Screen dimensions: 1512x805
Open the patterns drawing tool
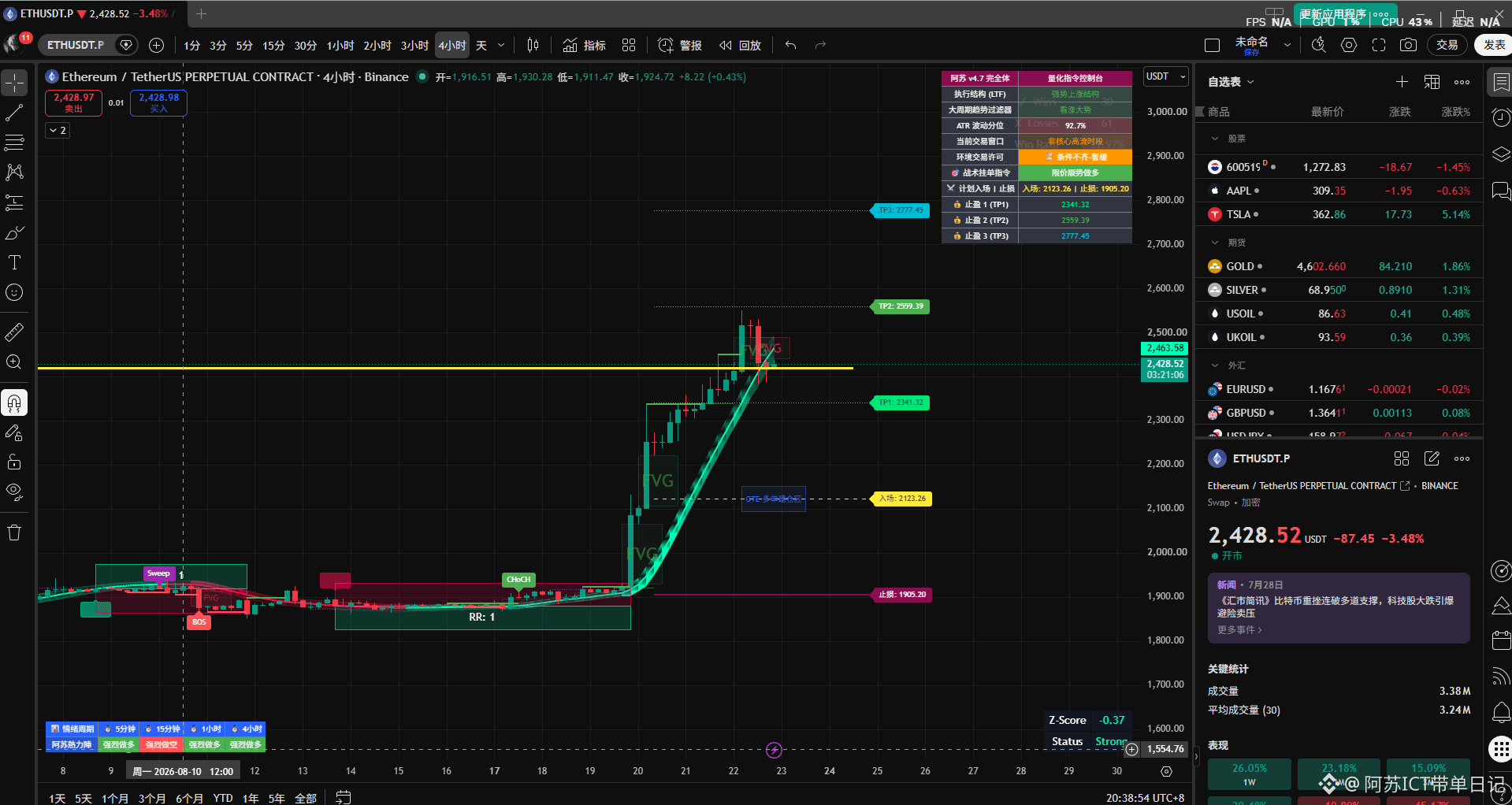tap(14, 172)
